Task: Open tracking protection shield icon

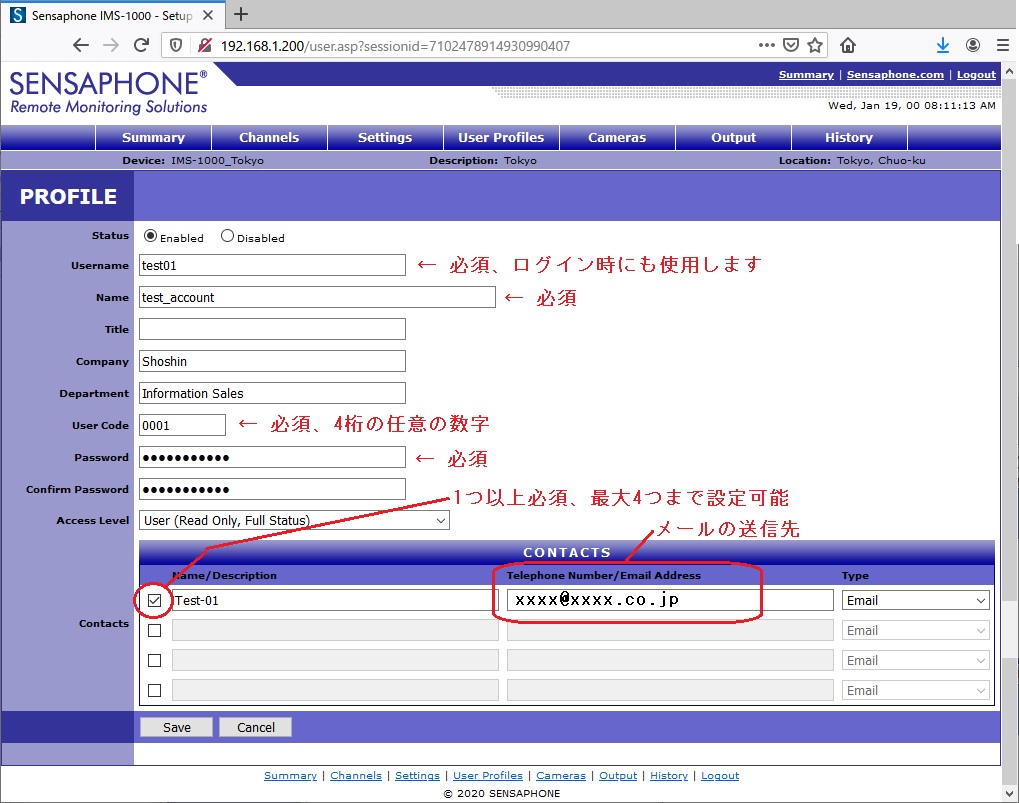Action: tap(175, 45)
